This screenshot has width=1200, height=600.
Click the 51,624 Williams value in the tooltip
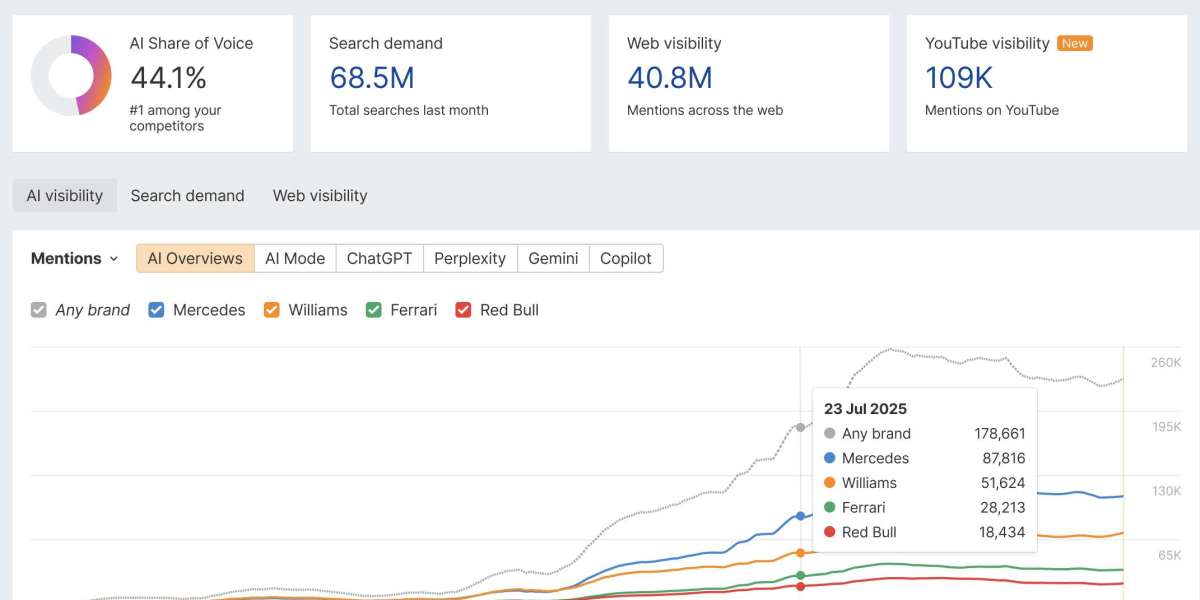click(x=1003, y=483)
